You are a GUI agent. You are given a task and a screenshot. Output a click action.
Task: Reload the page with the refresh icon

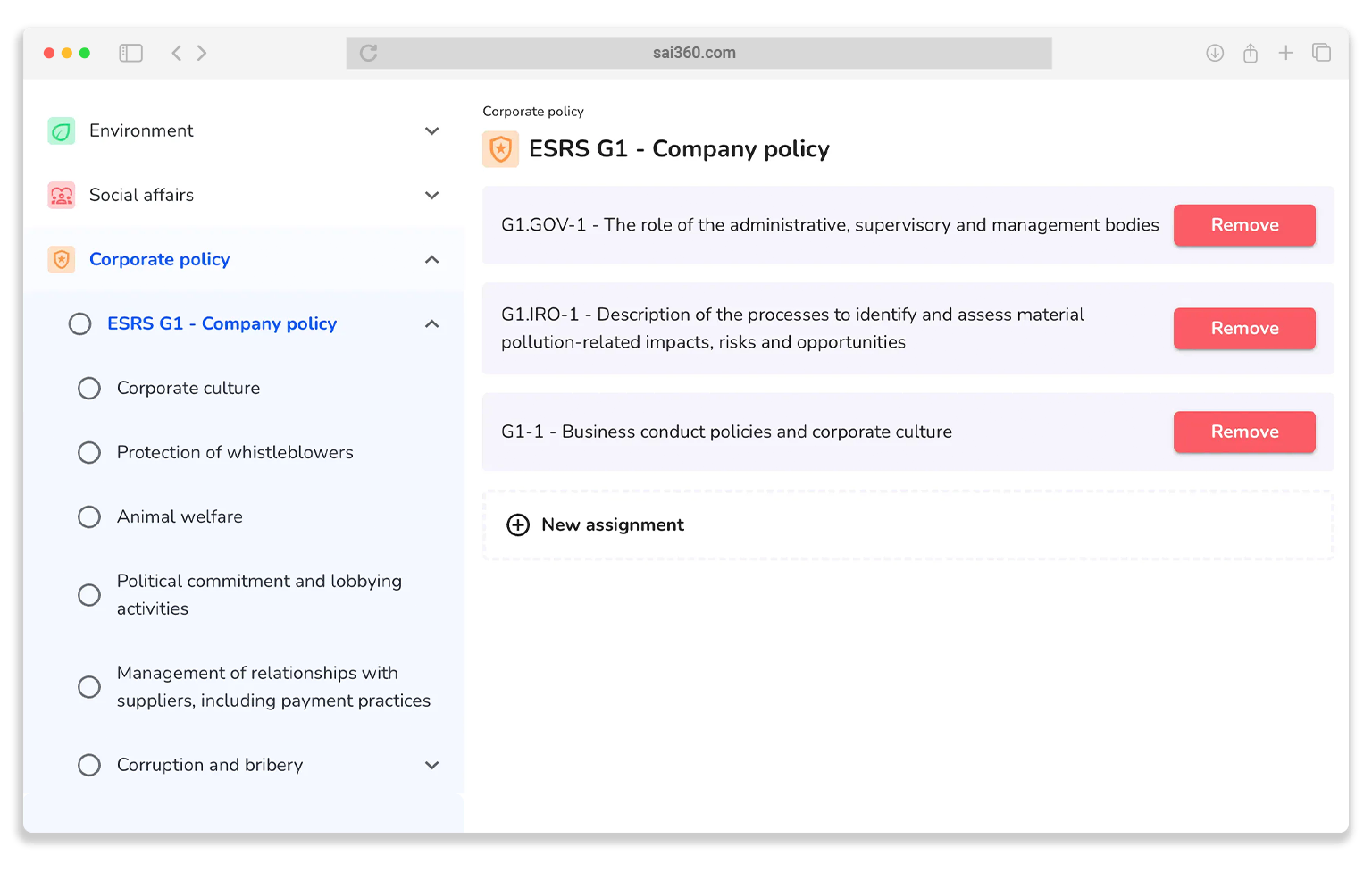pyautogui.click(x=368, y=54)
